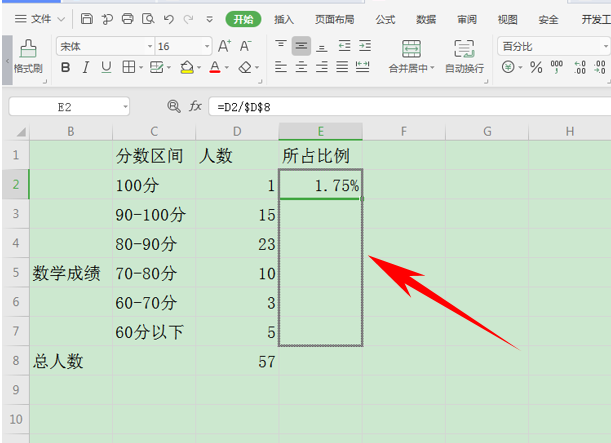Screen dimensions: 611x443
Task: Click the fx insert function button
Action: coord(195,106)
